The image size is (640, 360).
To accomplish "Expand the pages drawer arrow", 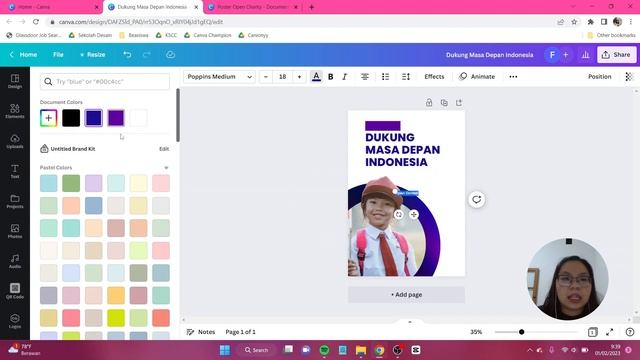I will pyautogui.click(x=410, y=322).
